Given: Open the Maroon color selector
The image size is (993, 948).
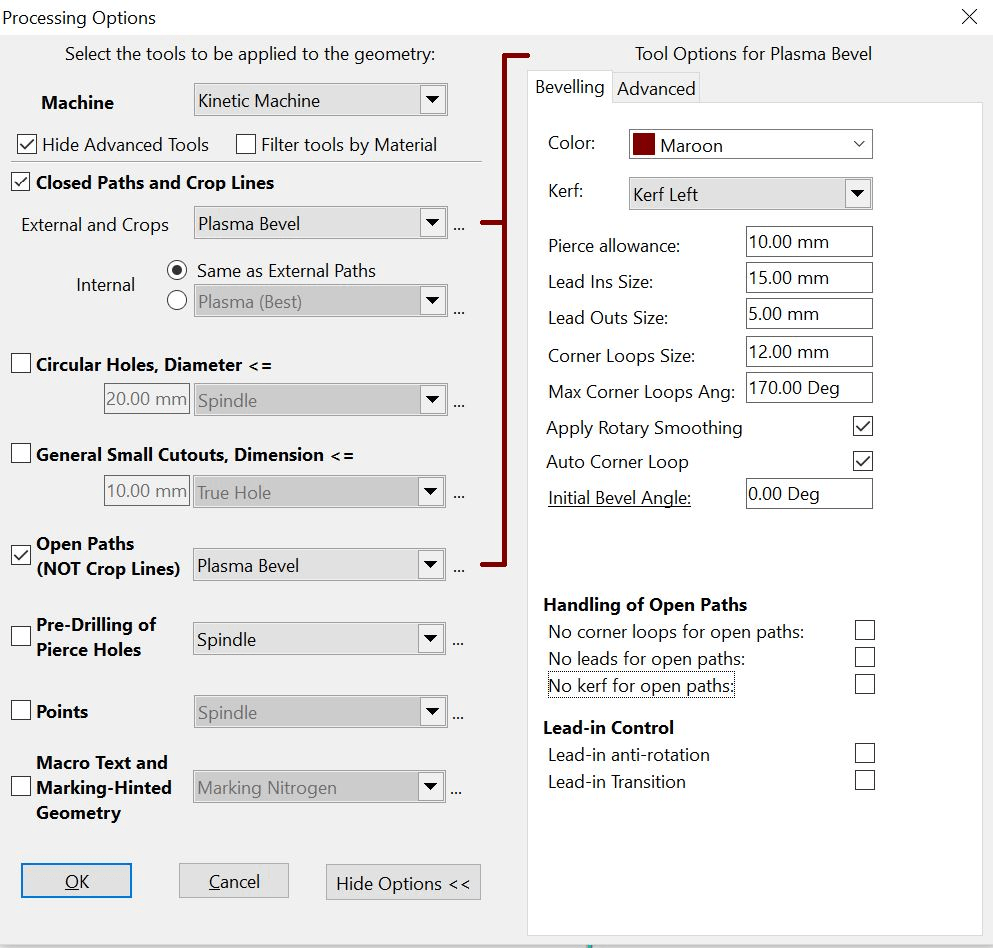Looking at the screenshot, I should 859,143.
